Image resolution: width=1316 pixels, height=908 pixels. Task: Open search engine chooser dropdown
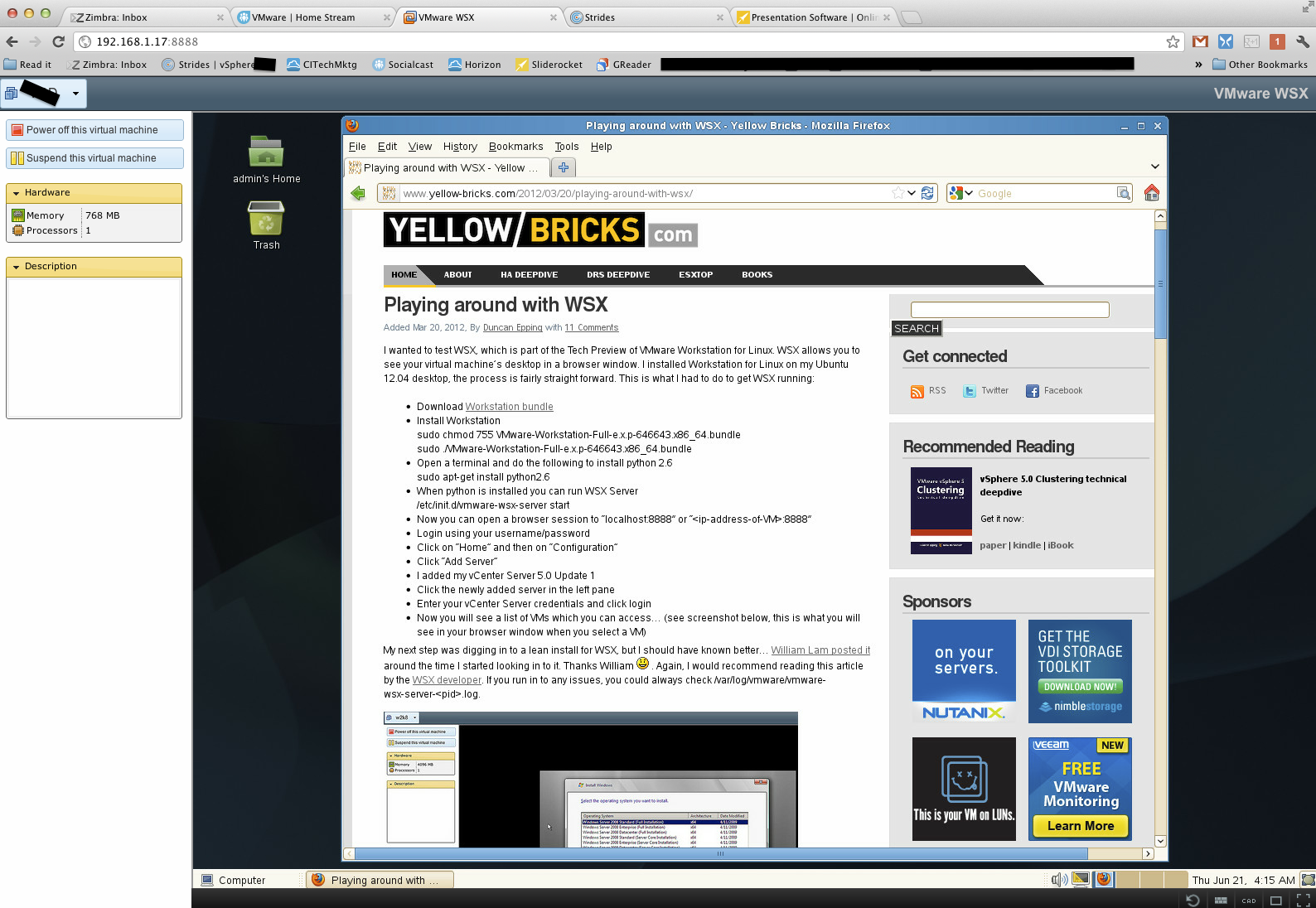coord(961,193)
